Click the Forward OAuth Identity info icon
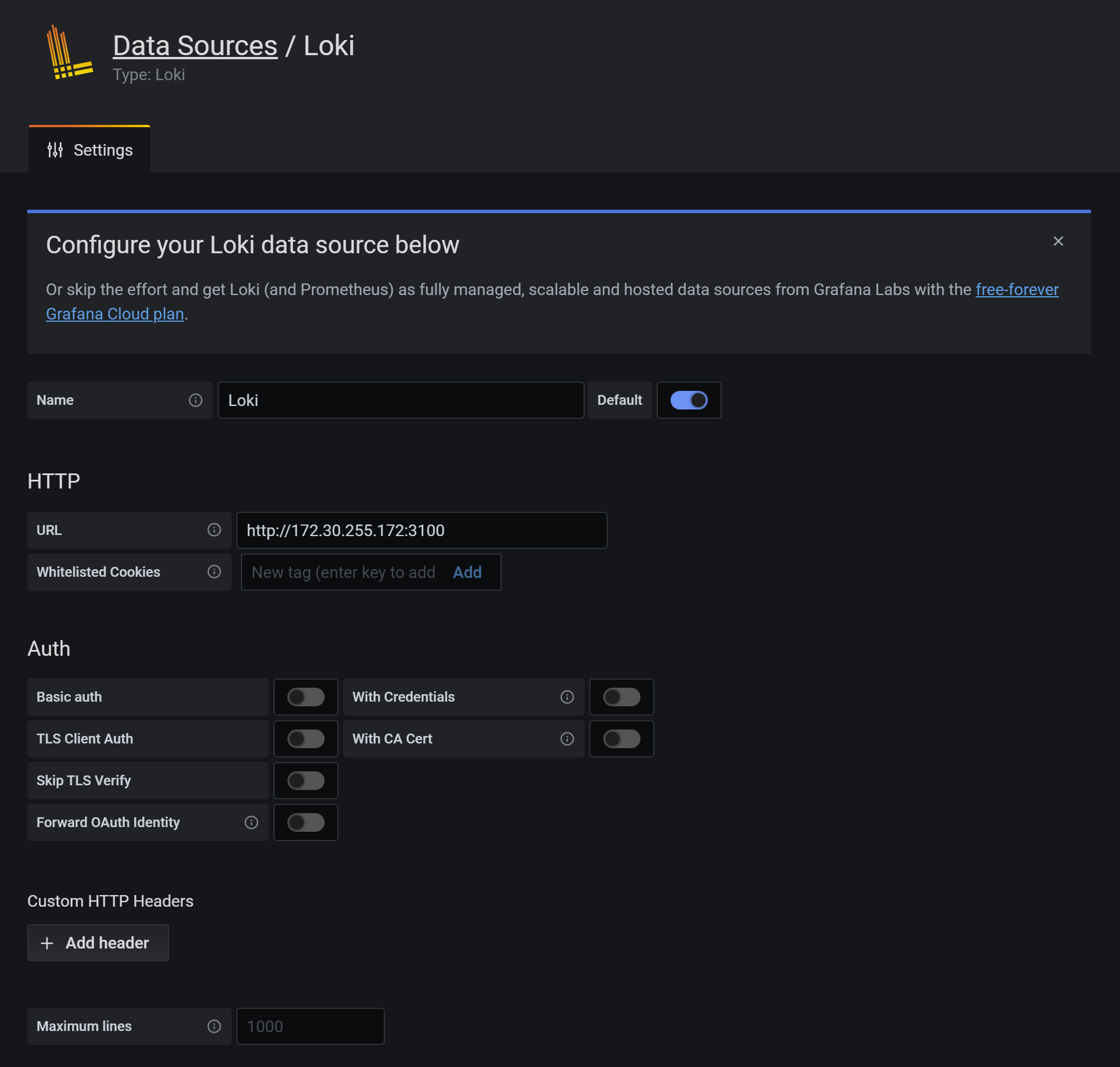 pyautogui.click(x=251, y=822)
